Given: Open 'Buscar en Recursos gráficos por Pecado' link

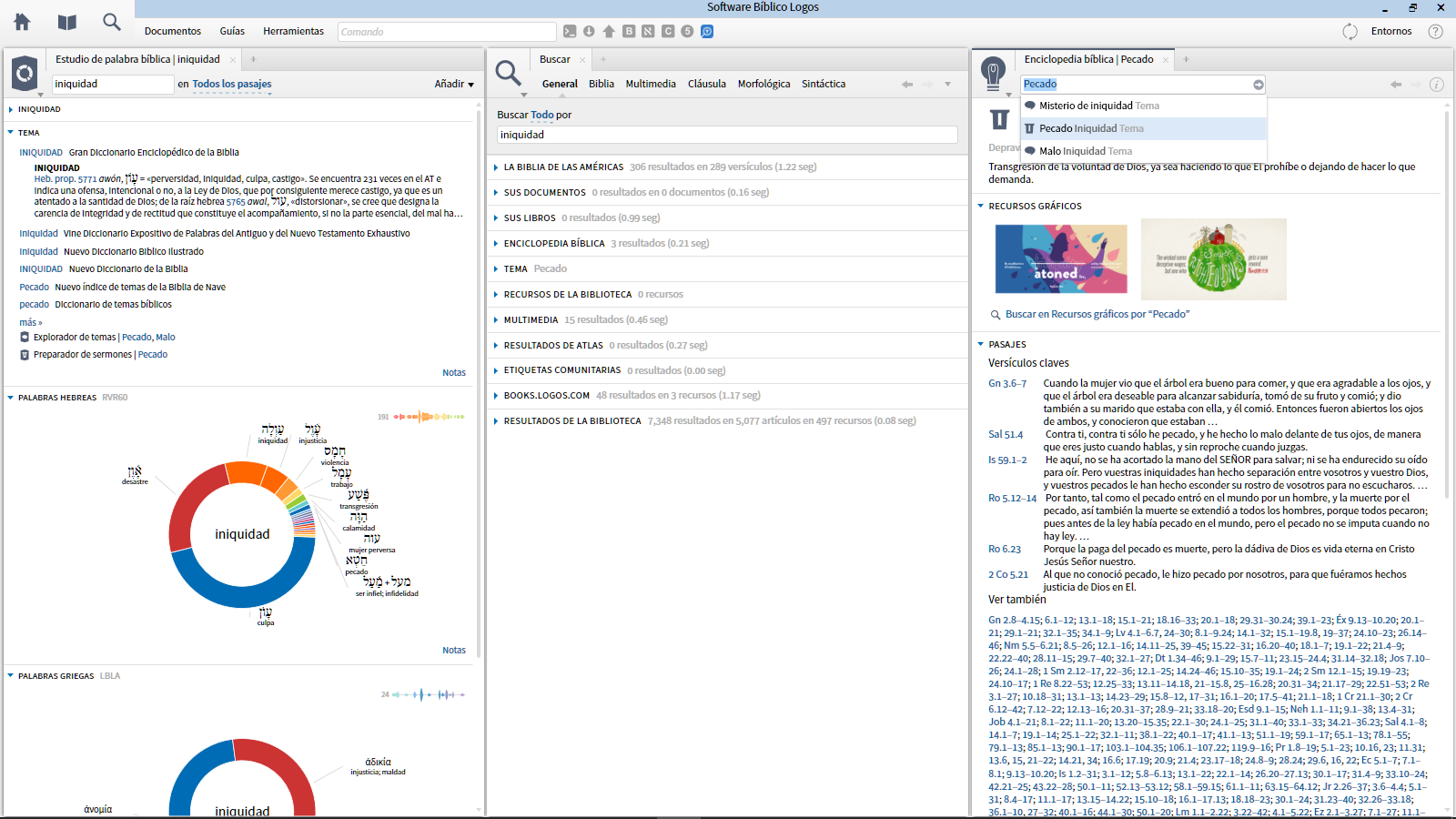Looking at the screenshot, I should (x=1097, y=314).
